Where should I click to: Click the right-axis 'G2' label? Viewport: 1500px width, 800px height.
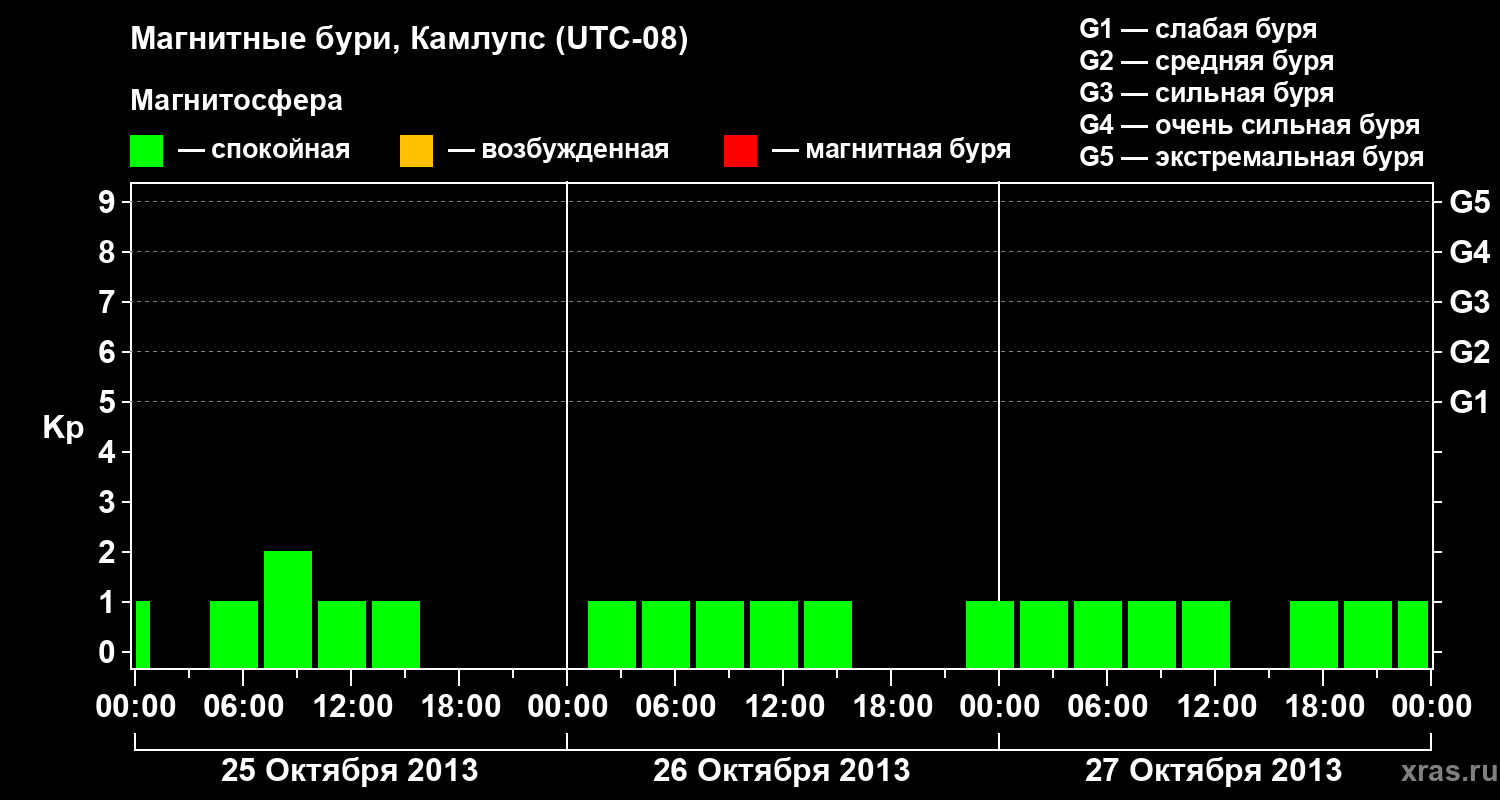1469,352
